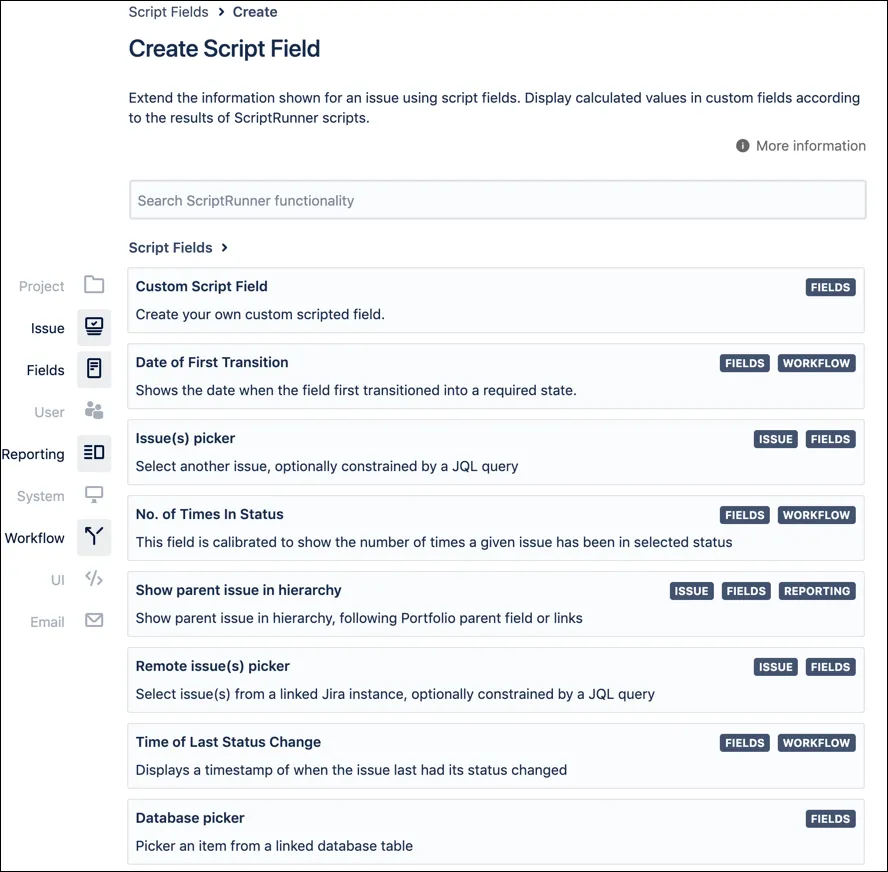This screenshot has height=872, width=888.
Task: Click WORKFLOW tag on Time of Last Status Change
Action: tap(816, 742)
